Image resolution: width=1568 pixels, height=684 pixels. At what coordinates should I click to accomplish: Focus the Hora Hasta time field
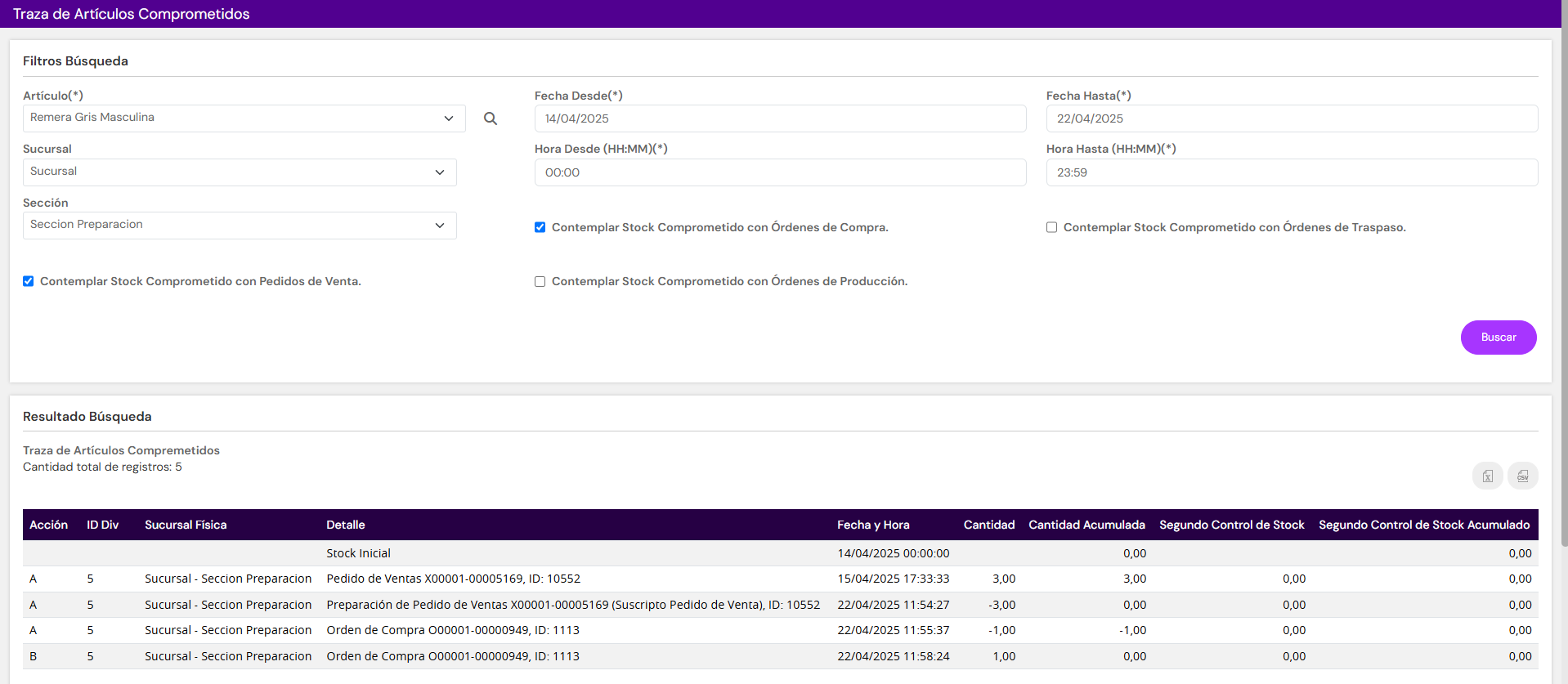point(1292,172)
